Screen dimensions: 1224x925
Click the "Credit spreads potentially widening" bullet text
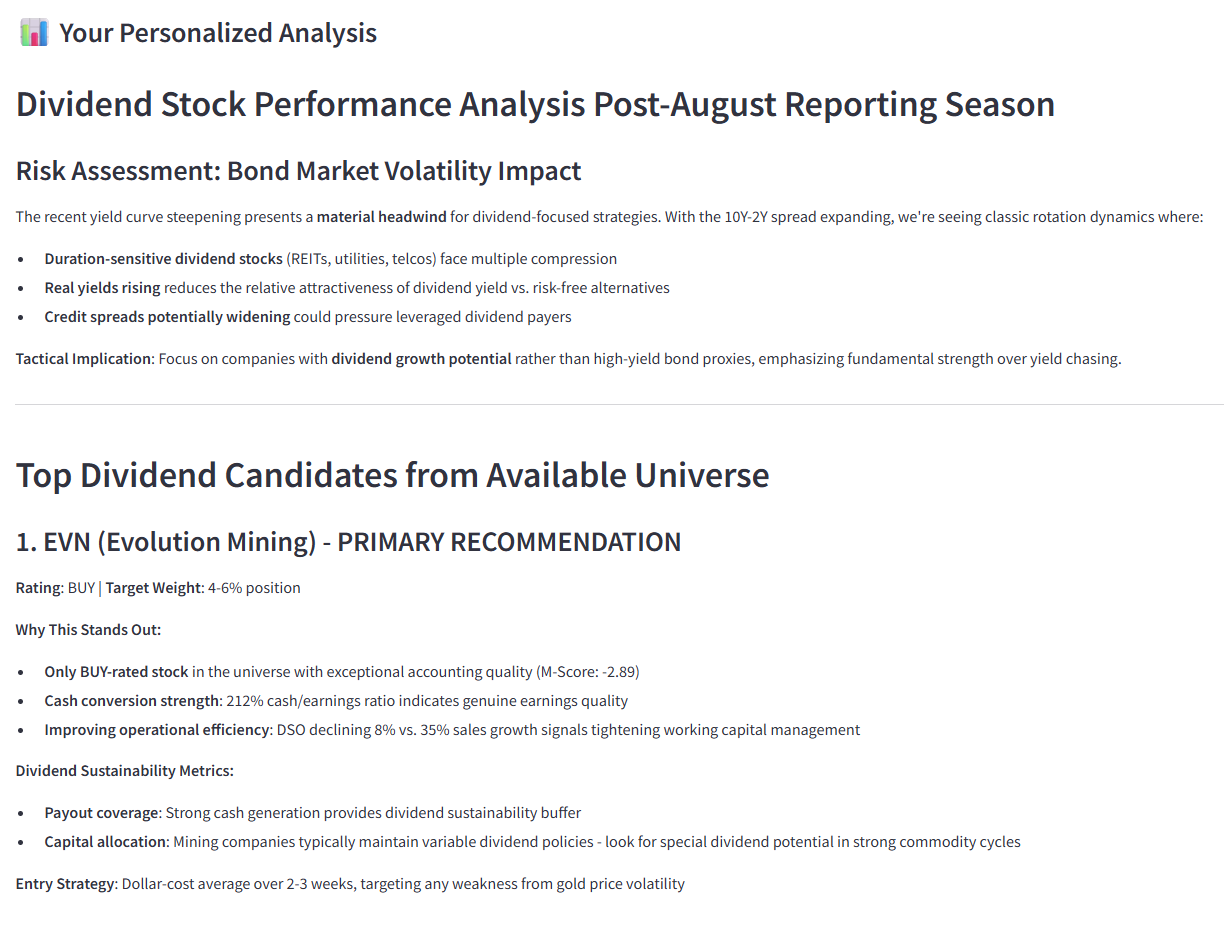tap(167, 317)
